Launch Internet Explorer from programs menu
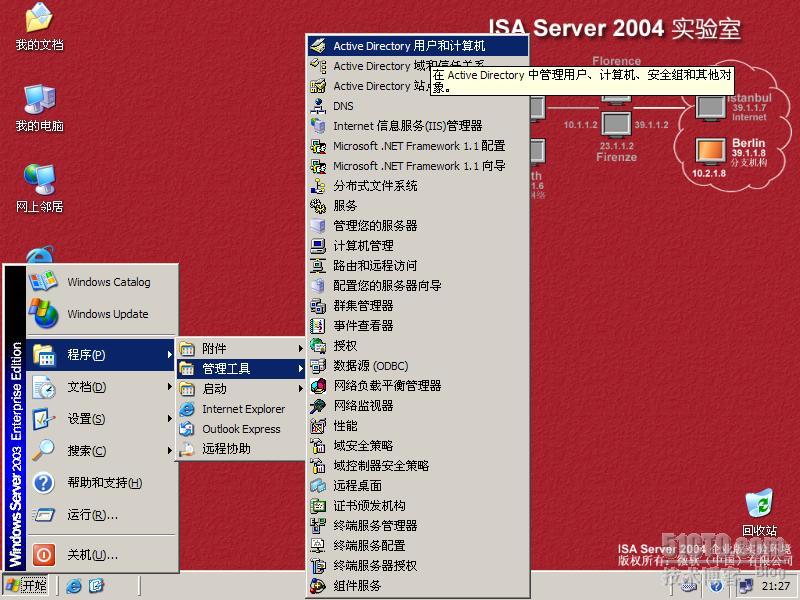The image size is (800, 600). (x=241, y=409)
